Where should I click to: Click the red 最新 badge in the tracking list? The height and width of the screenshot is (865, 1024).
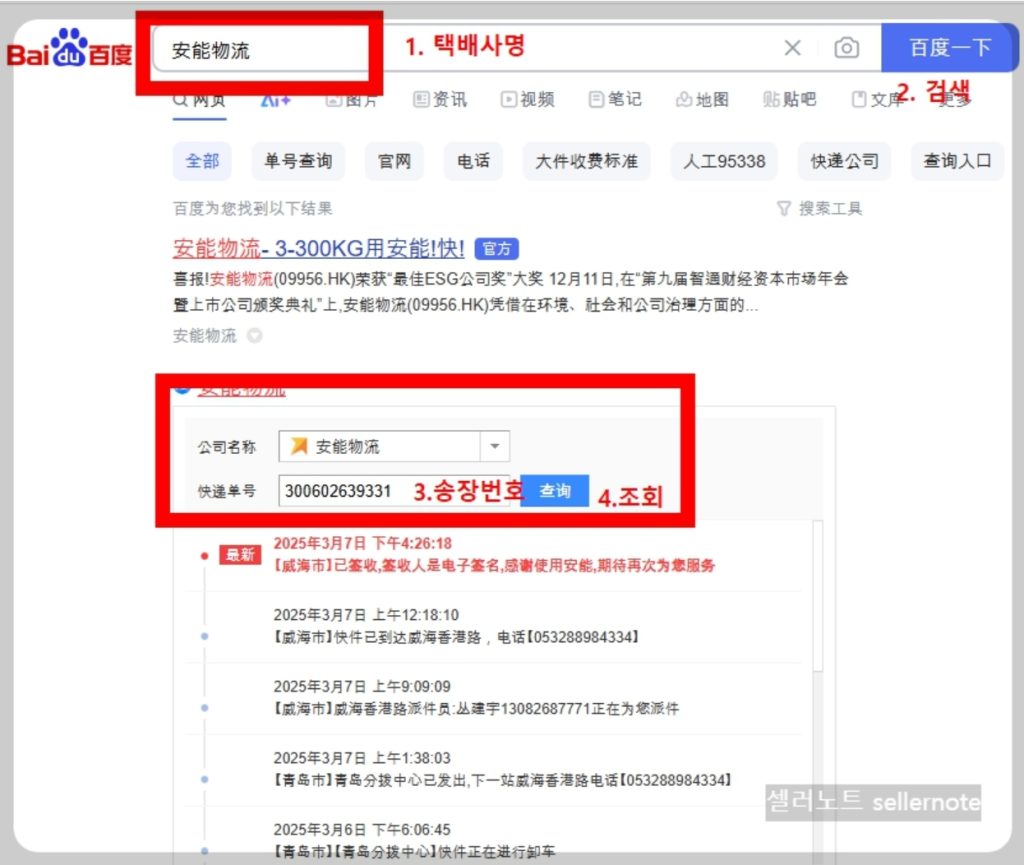pos(240,555)
